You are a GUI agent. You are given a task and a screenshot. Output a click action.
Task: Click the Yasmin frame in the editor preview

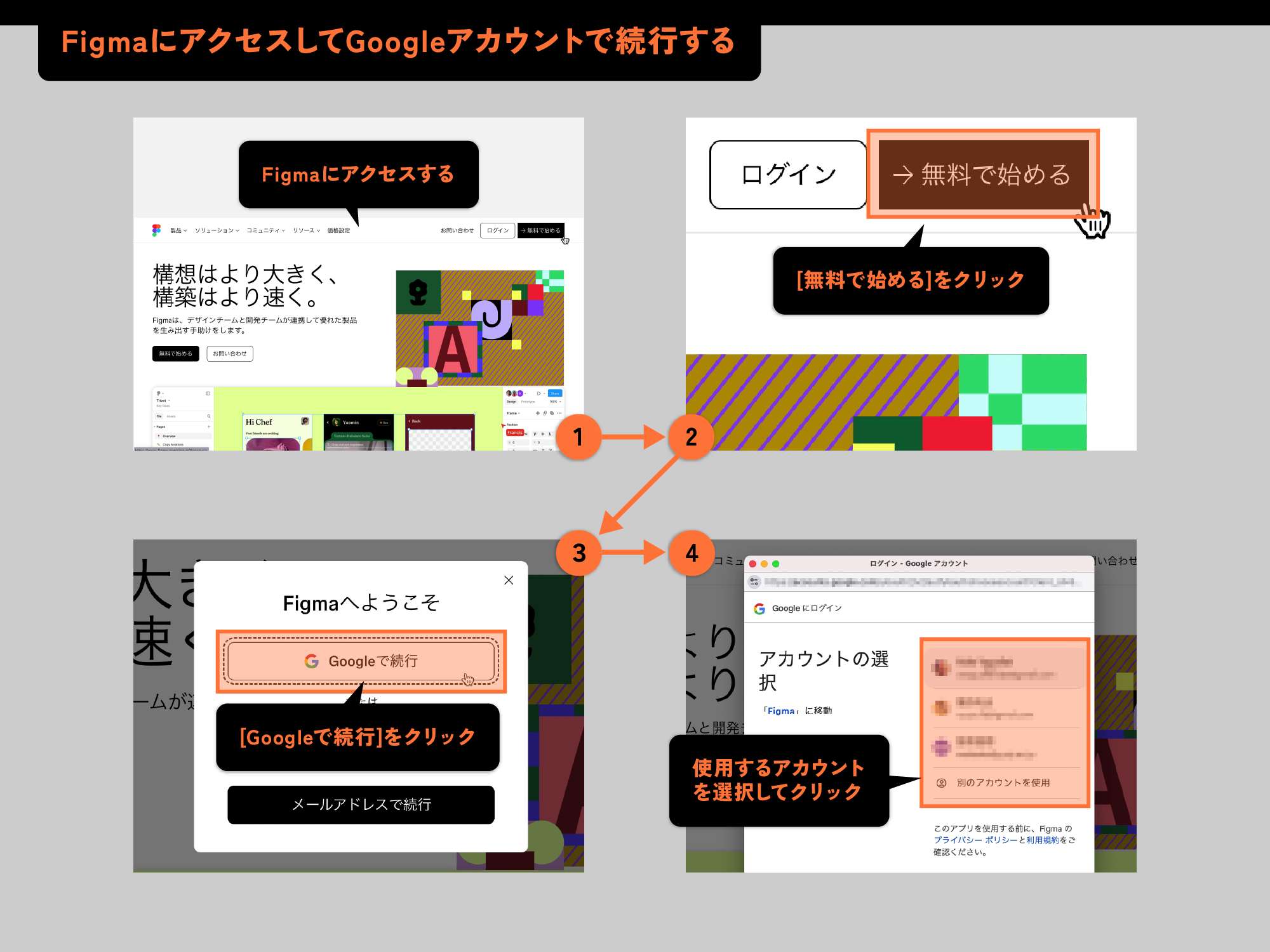tap(359, 433)
